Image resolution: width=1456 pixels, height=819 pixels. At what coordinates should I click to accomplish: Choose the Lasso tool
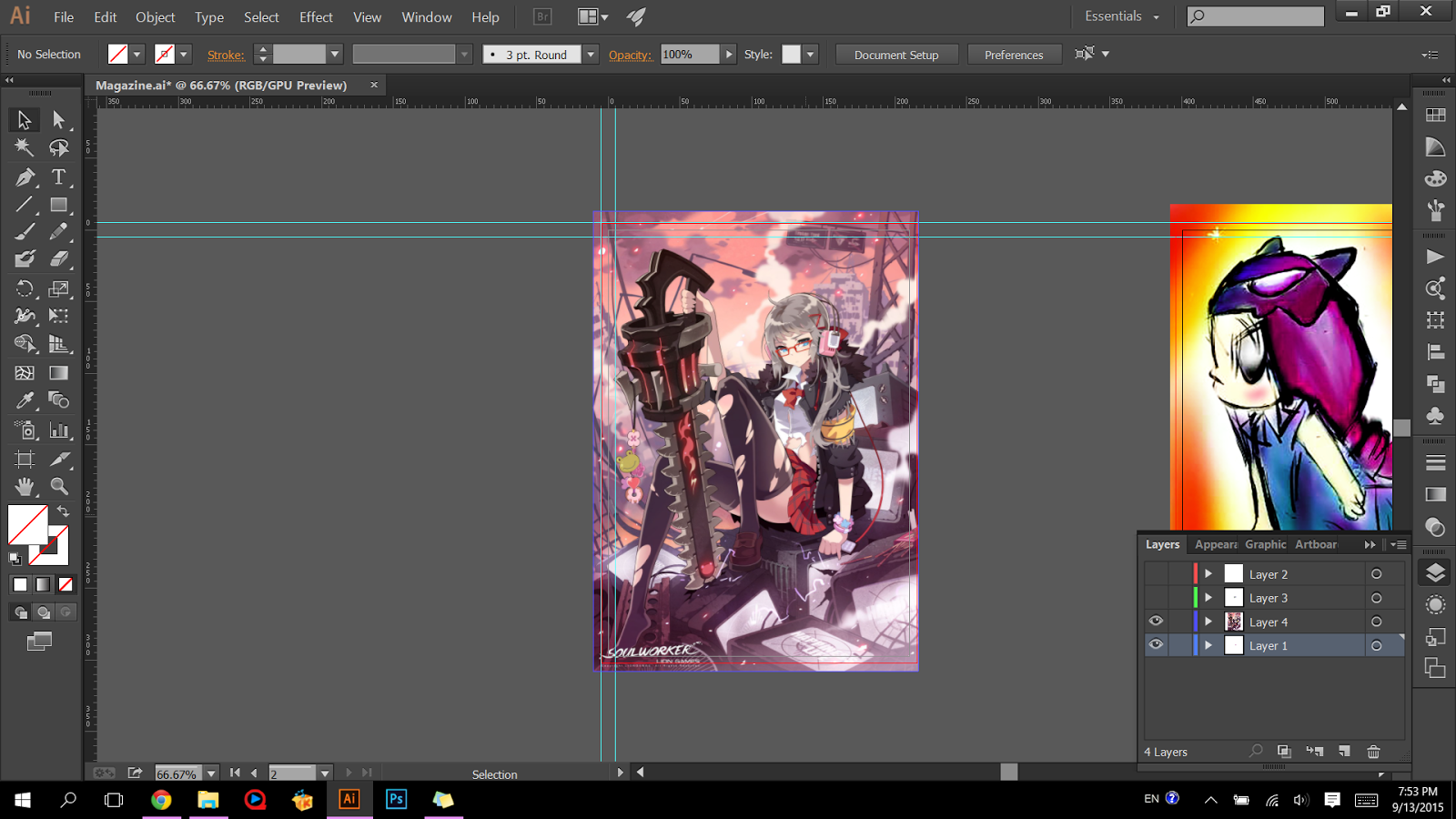pos(59,147)
